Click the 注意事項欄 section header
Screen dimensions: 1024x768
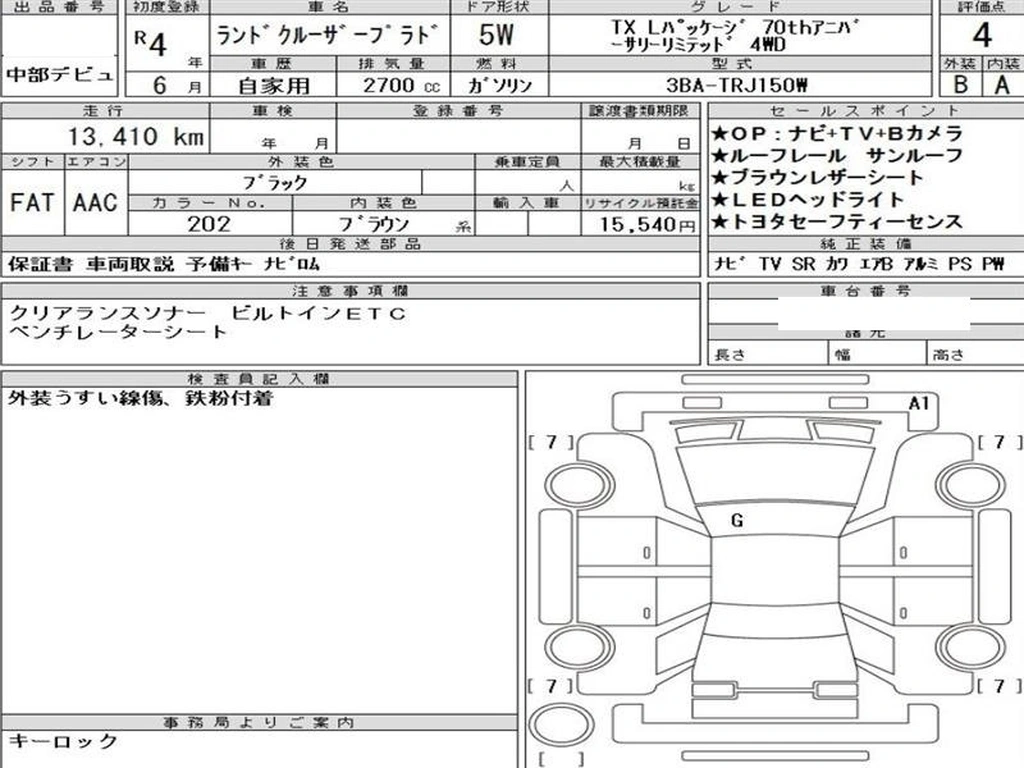pyautogui.click(x=349, y=291)
